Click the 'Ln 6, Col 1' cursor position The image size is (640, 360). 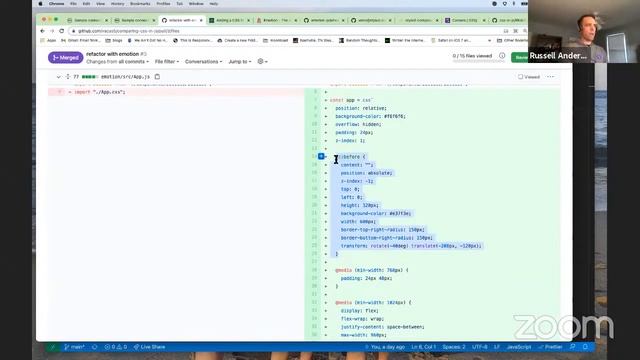[424, 347]
